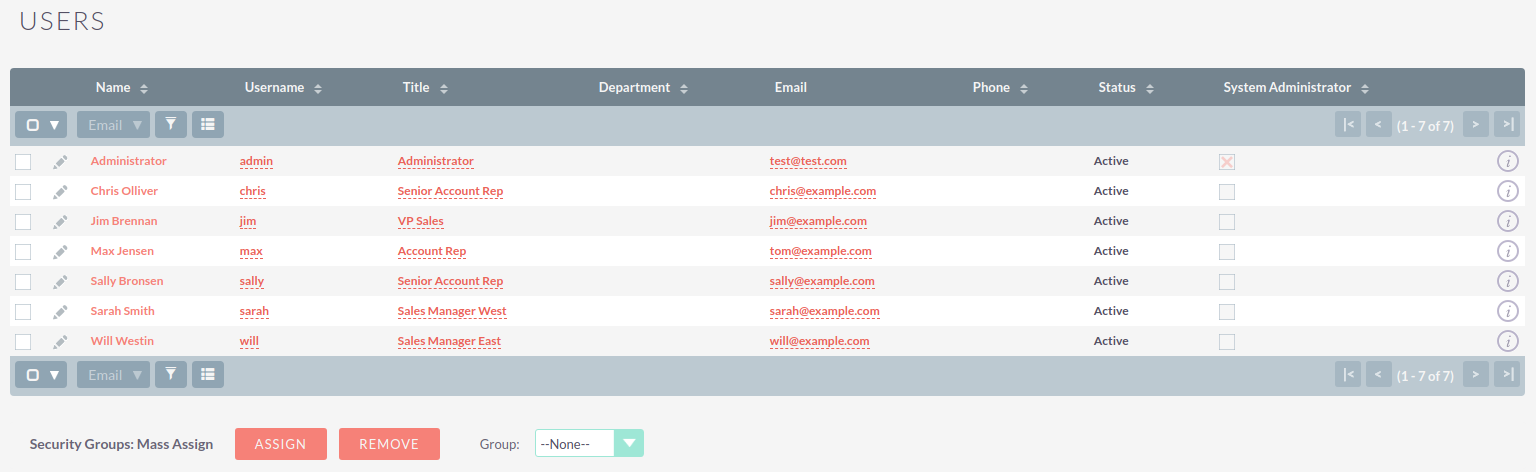1536x472 pixels.
Task: Open select-all dropdown in top toolbar
Action: pyautogui.click(x=41, y=124)
